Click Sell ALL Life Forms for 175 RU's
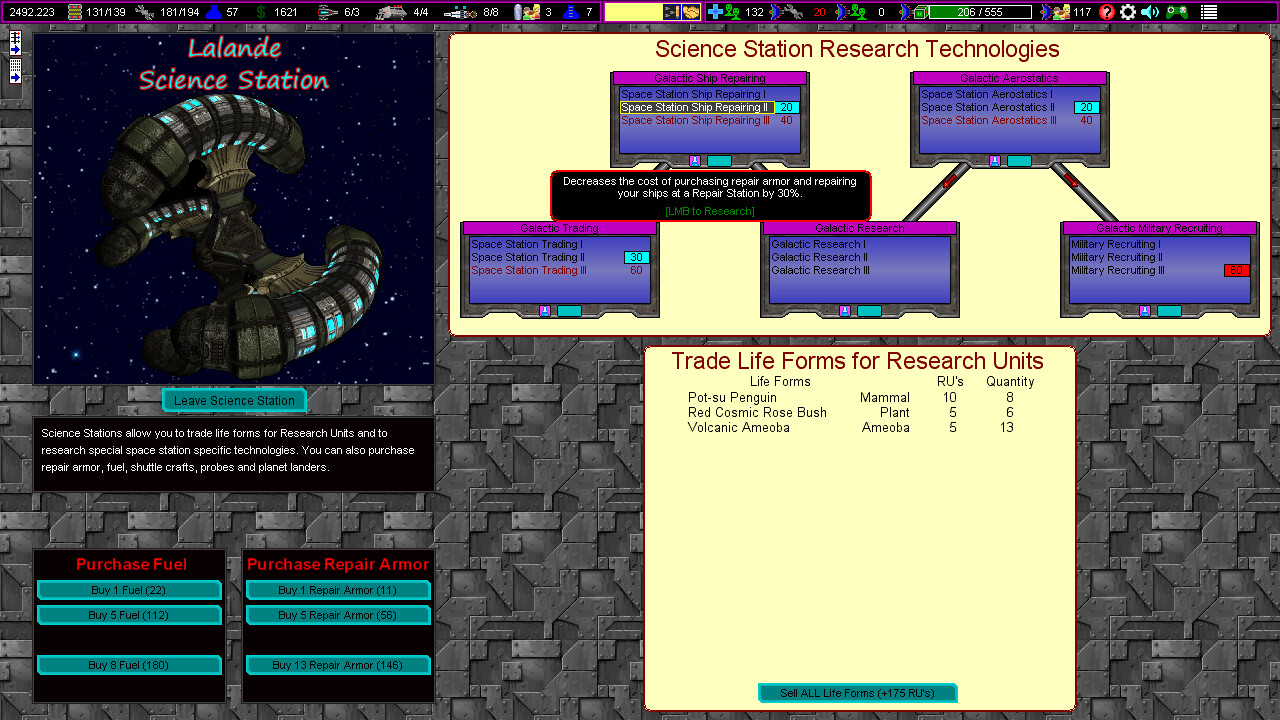1280x720 pixels. 857,692
